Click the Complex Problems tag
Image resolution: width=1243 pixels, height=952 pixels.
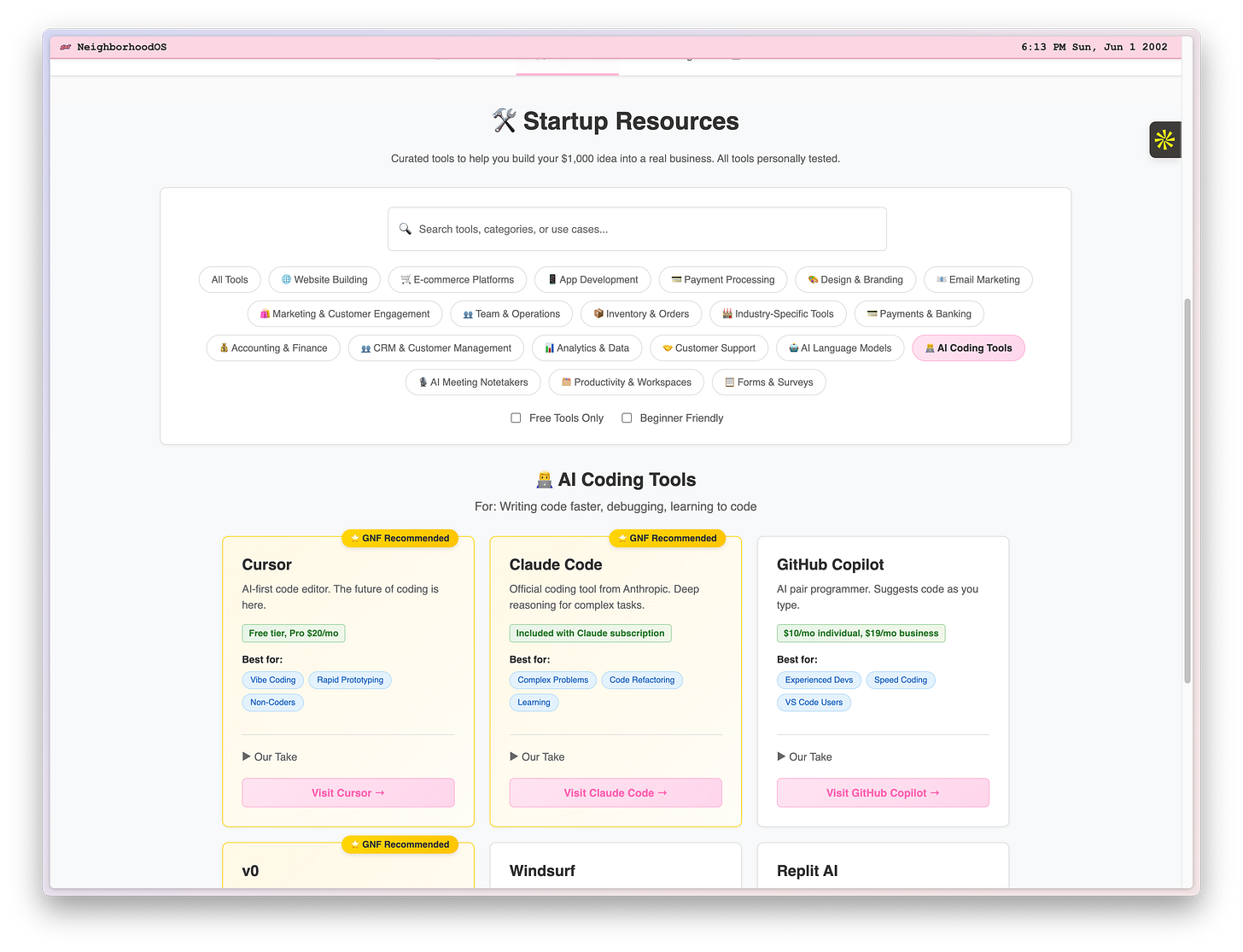tap(553, 680)
